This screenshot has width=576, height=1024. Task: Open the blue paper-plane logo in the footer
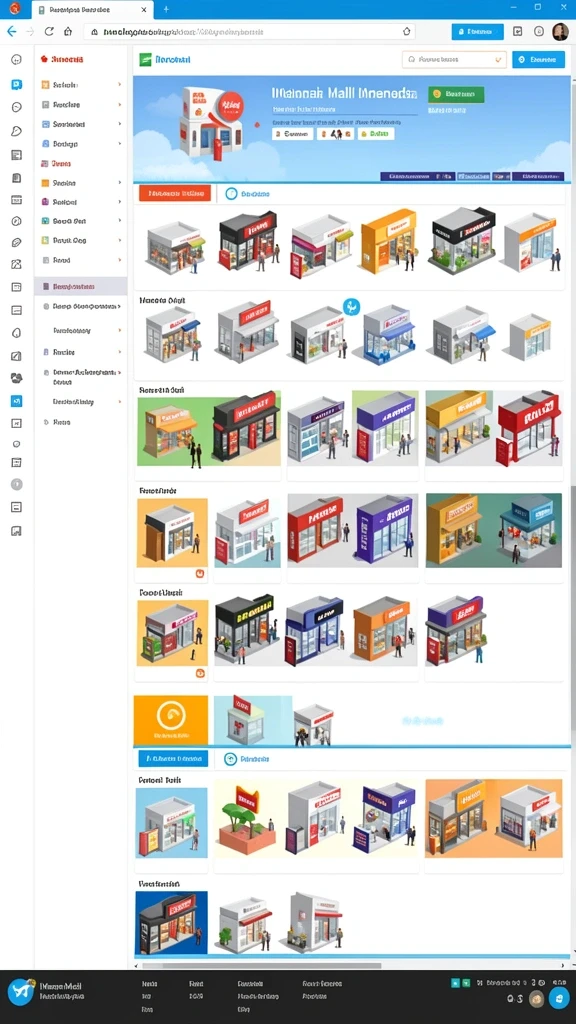click(22, 991)
